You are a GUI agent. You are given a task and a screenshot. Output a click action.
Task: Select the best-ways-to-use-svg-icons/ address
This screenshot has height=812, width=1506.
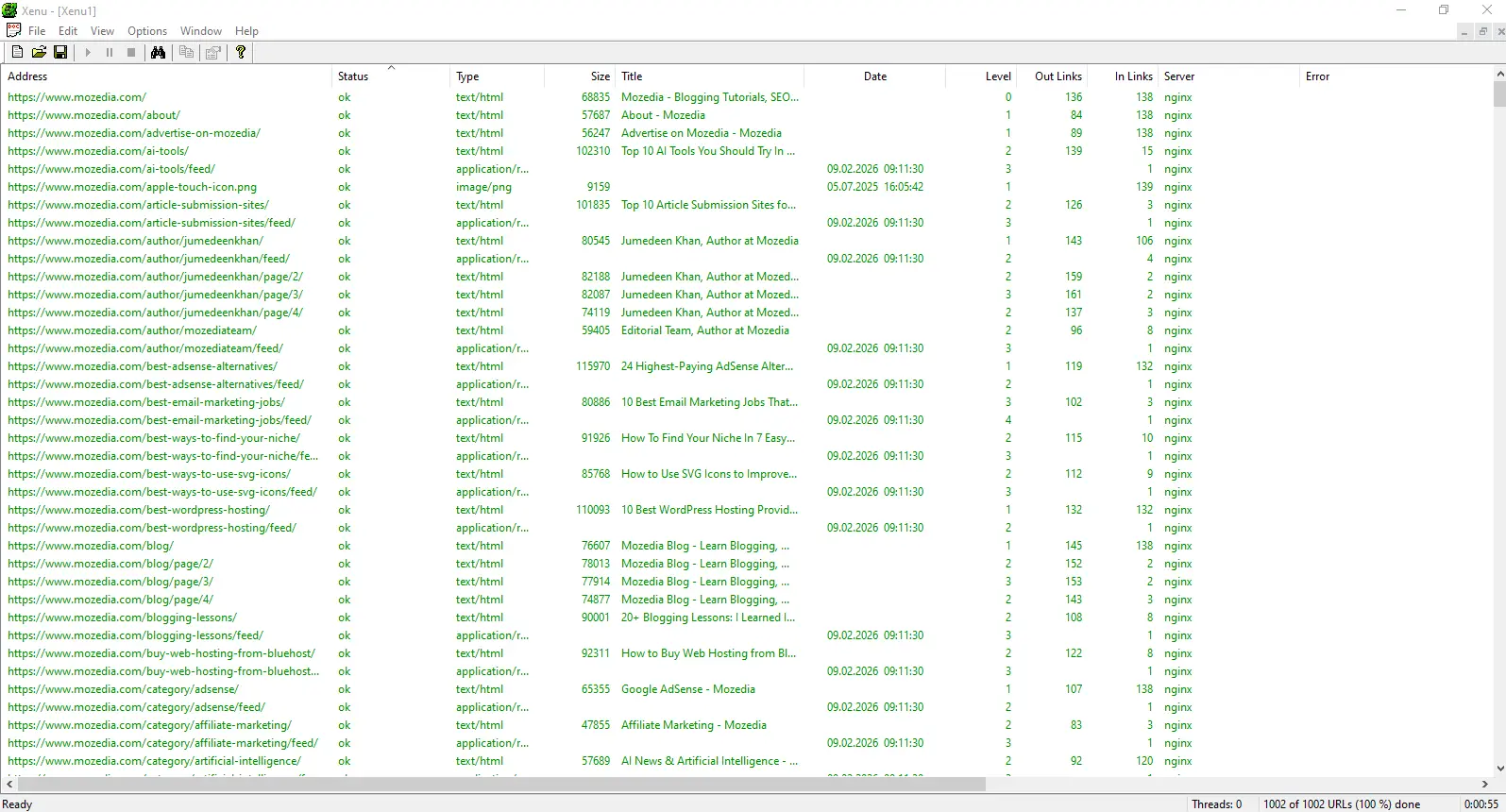click(x=149, y=474)
